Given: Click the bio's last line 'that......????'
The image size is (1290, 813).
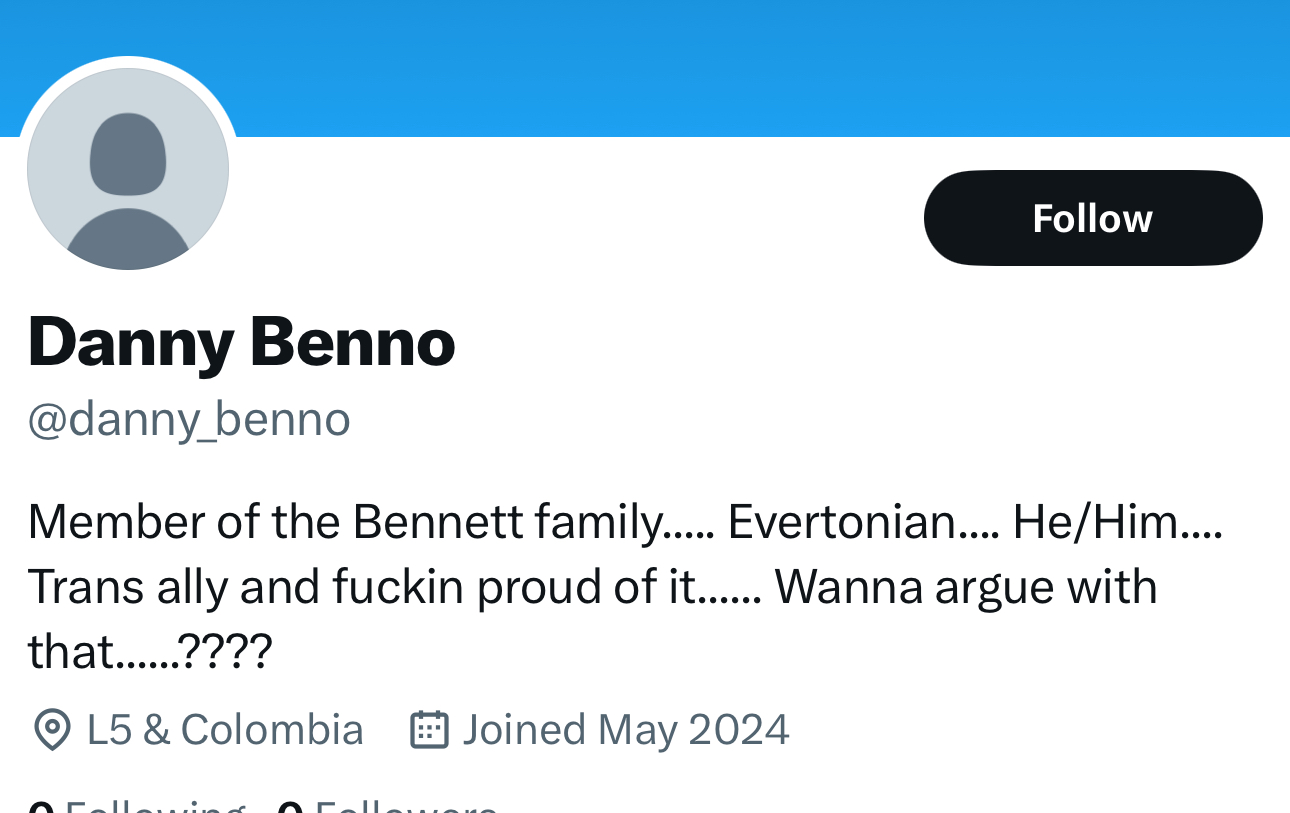Looking at the screenshot, I should click(x=150, y=652).
